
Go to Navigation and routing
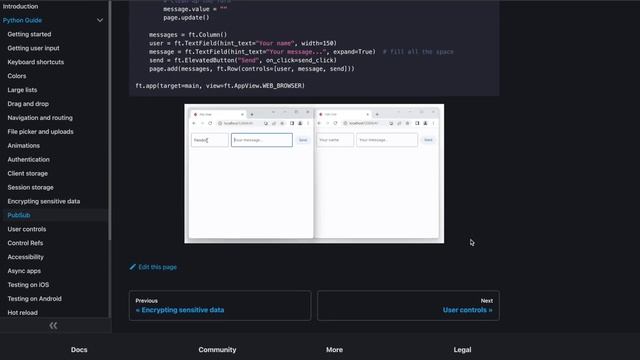tap(40, 118)
